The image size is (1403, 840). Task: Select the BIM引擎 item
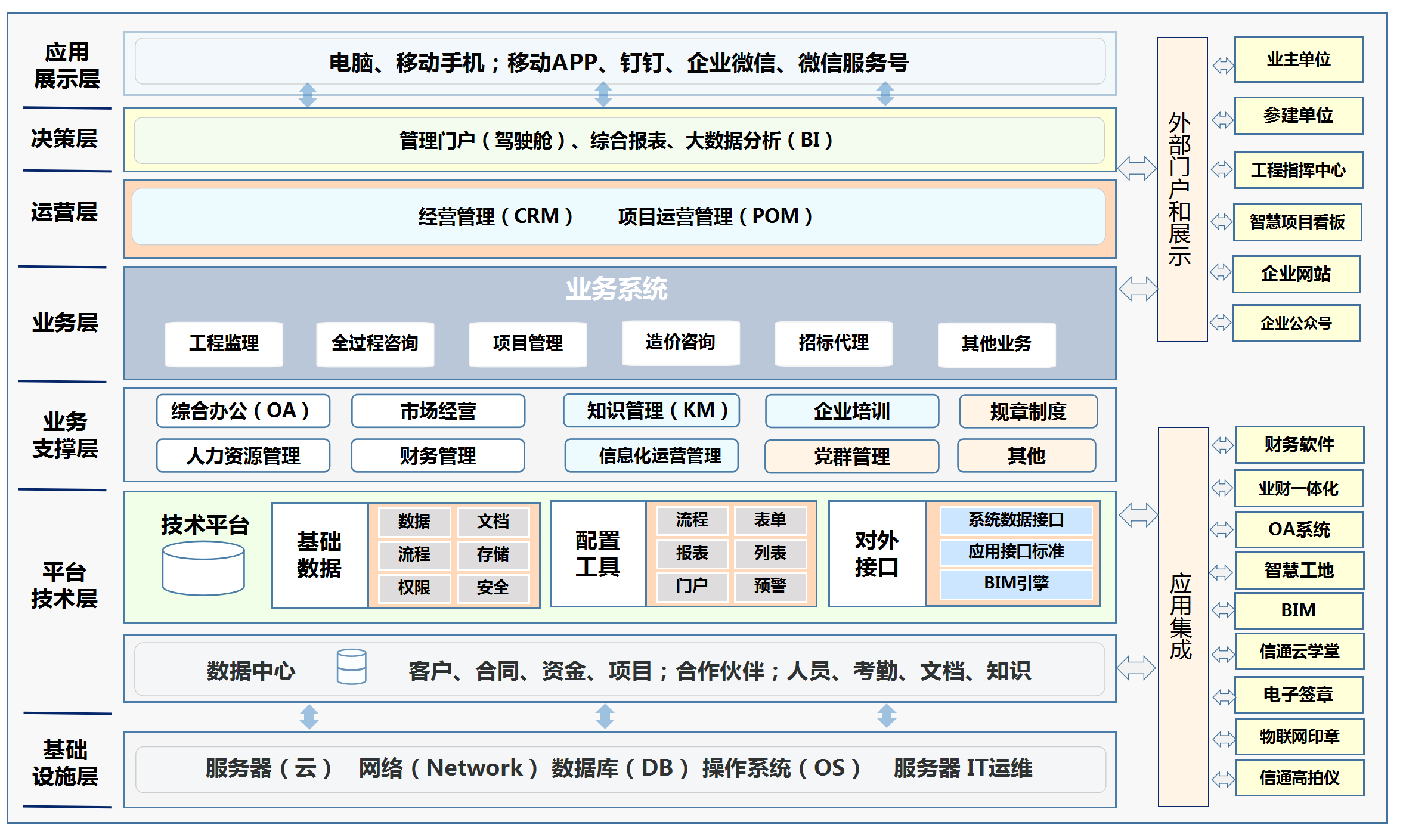click(1016, 584)
